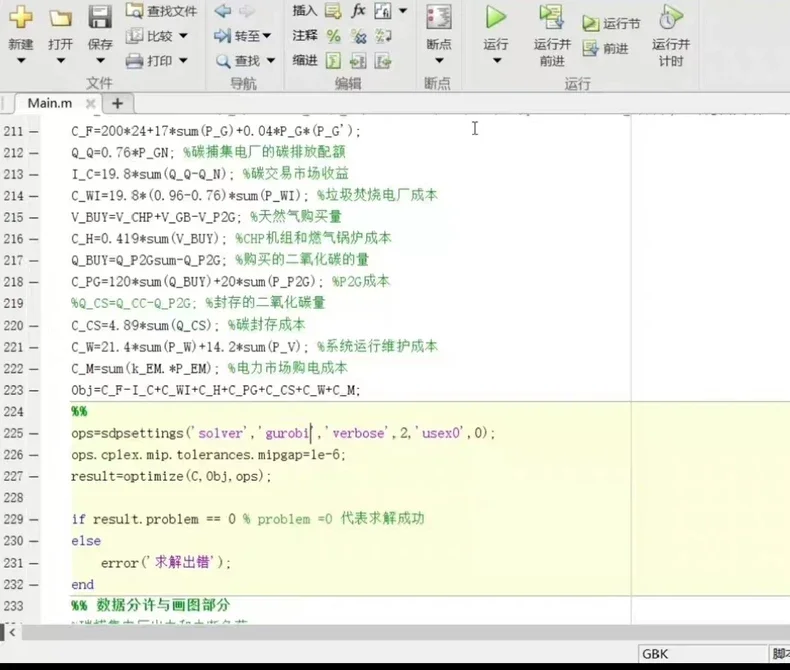
Task: Click the commented line '%Q_CS=Q_CC-Q_P2G;'
Action: click(x=134, y=303)
